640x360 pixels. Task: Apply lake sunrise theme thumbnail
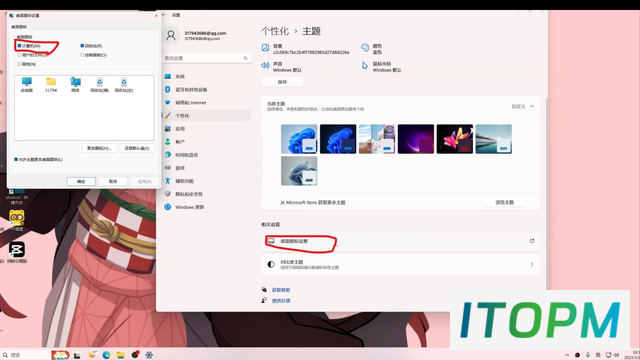pos(493,139)
